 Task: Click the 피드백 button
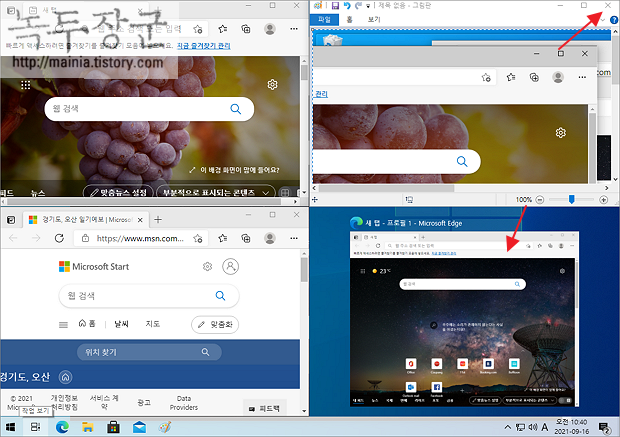tap(263, 409)
